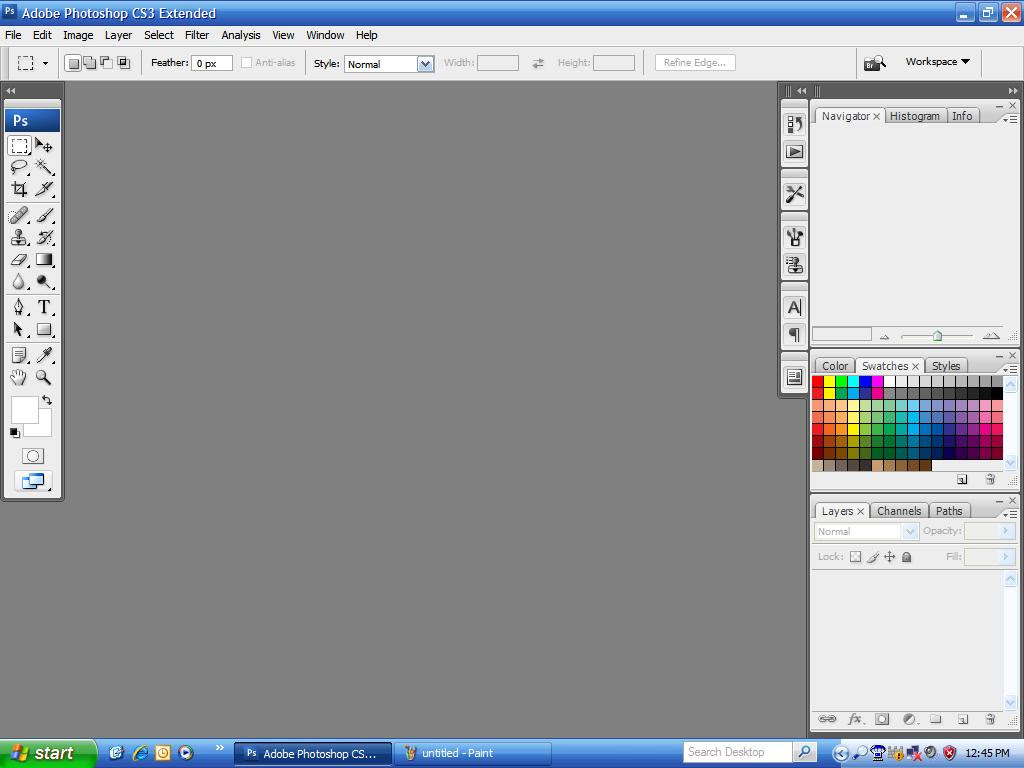The height and width of the screenshot is (768, 1024).
Task: Open untitled - Paint from taskbar
Action: point(472,753)
